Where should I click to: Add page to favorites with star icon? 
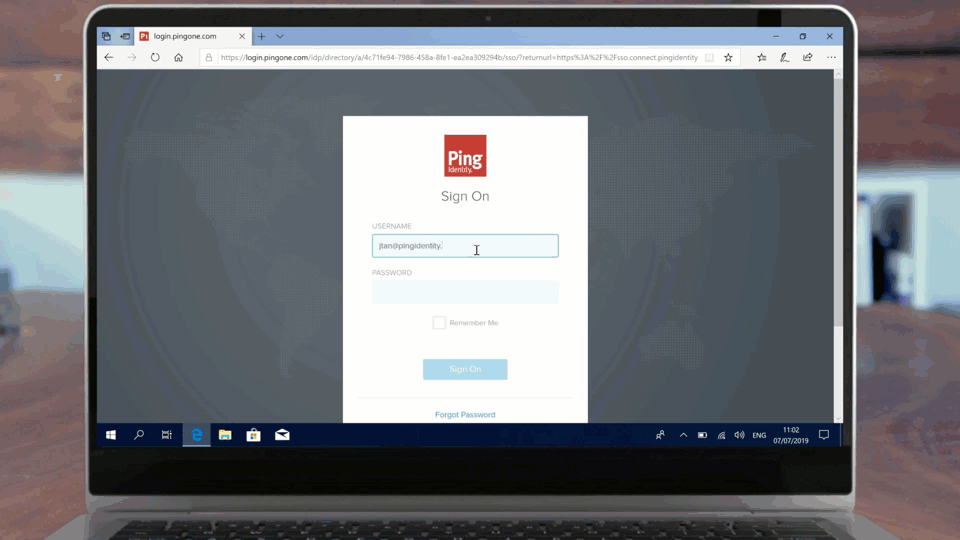pyautogui.click(x=728, y=58)
